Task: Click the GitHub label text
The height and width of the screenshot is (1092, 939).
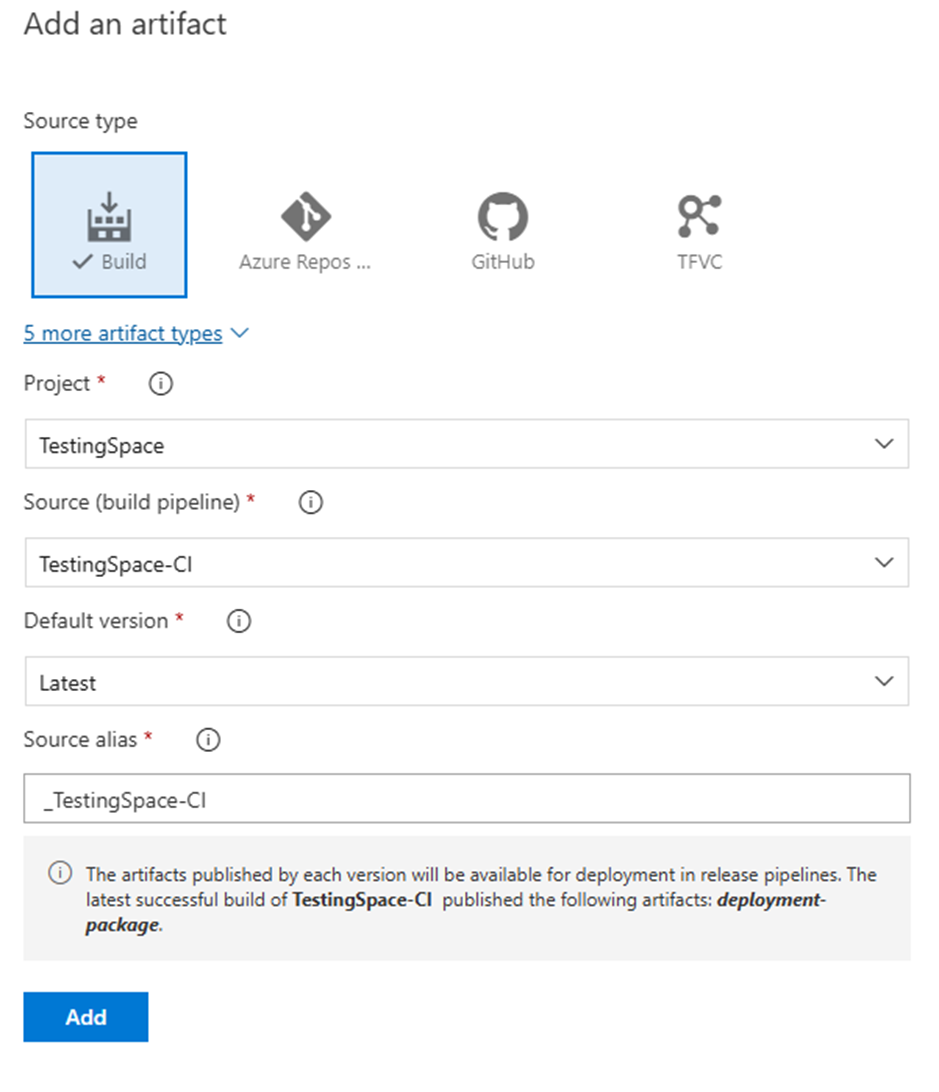Action: pyautogui.click(x=503, y=262)
